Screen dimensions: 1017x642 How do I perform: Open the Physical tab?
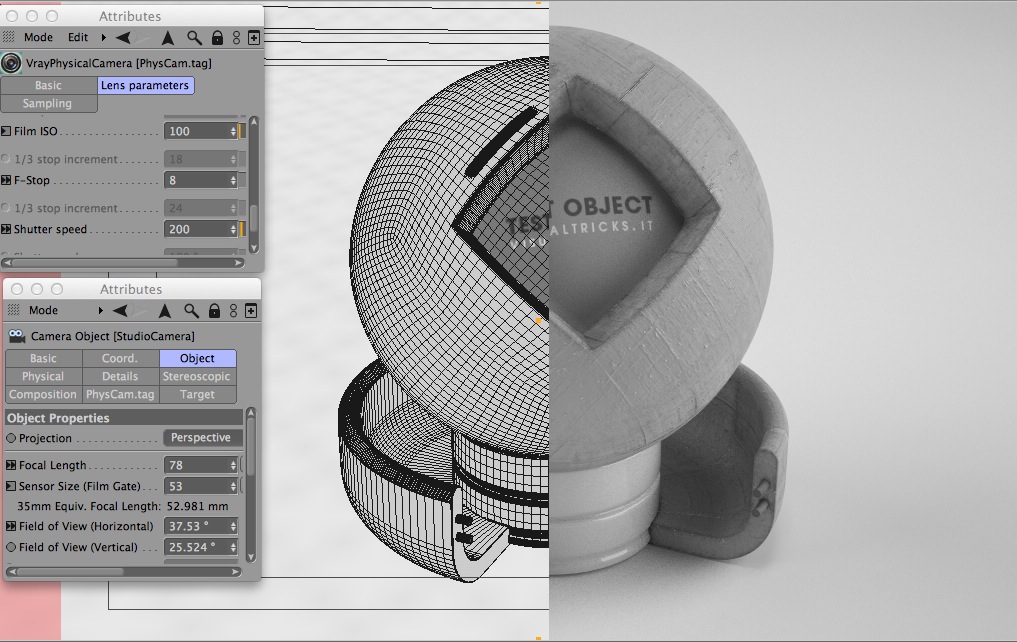[x=43, y=376]
